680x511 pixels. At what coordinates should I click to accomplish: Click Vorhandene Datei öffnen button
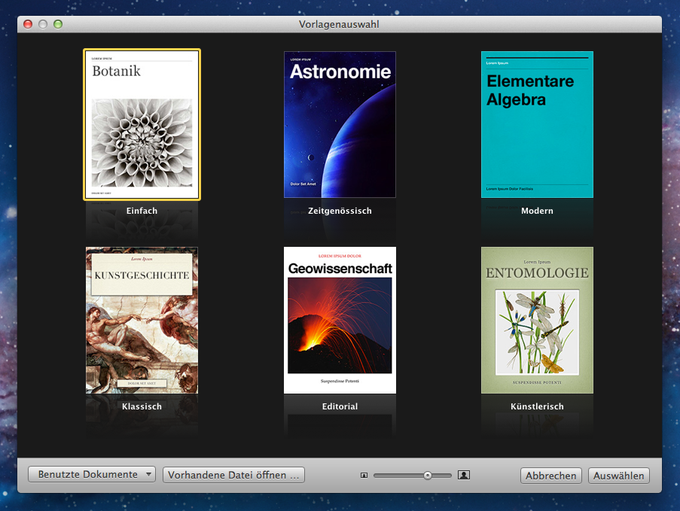[234, 475]
